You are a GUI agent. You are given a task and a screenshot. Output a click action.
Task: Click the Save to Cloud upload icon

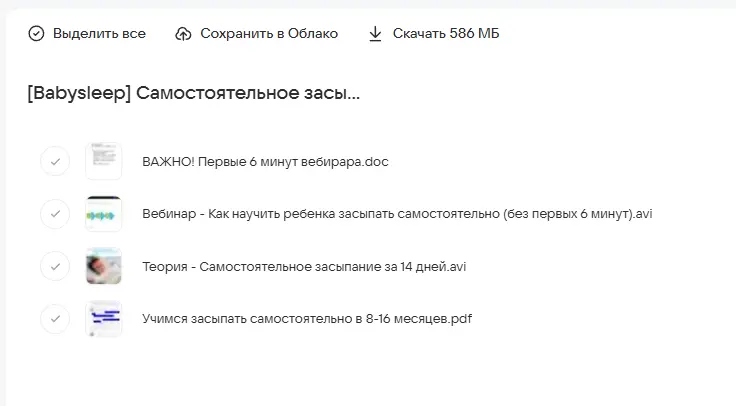coord(183,34)
